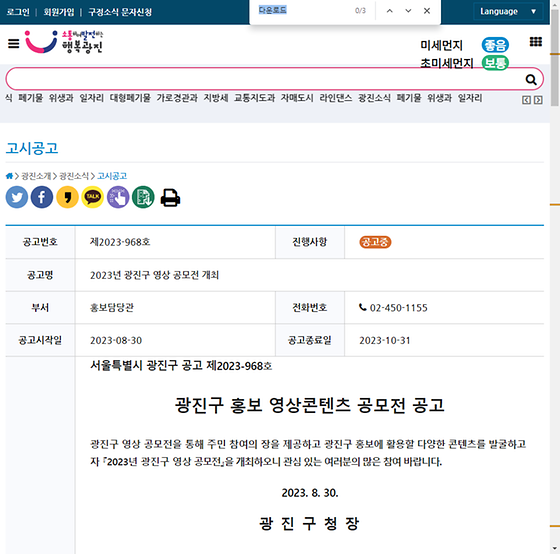Click 광진소개 in the breadcrumb
The width and height of the screenshot is (560, 554).
click(x=36, y=176)
